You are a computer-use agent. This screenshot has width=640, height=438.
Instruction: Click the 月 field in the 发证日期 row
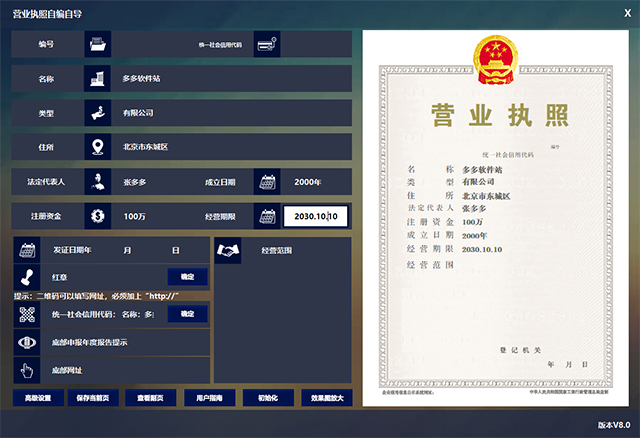pos(127,250)
